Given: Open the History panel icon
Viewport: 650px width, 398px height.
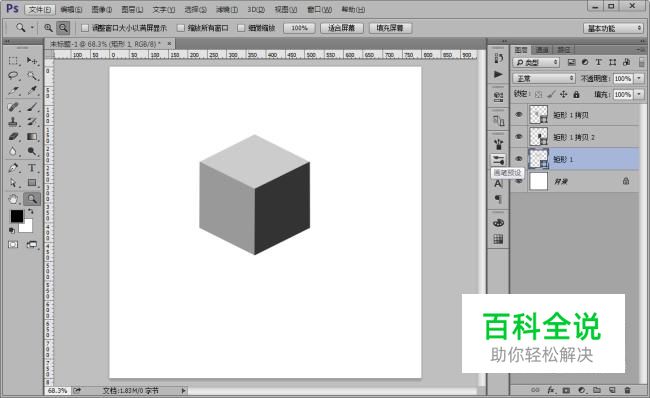Looking at the screenshot, I should point(498,58).
